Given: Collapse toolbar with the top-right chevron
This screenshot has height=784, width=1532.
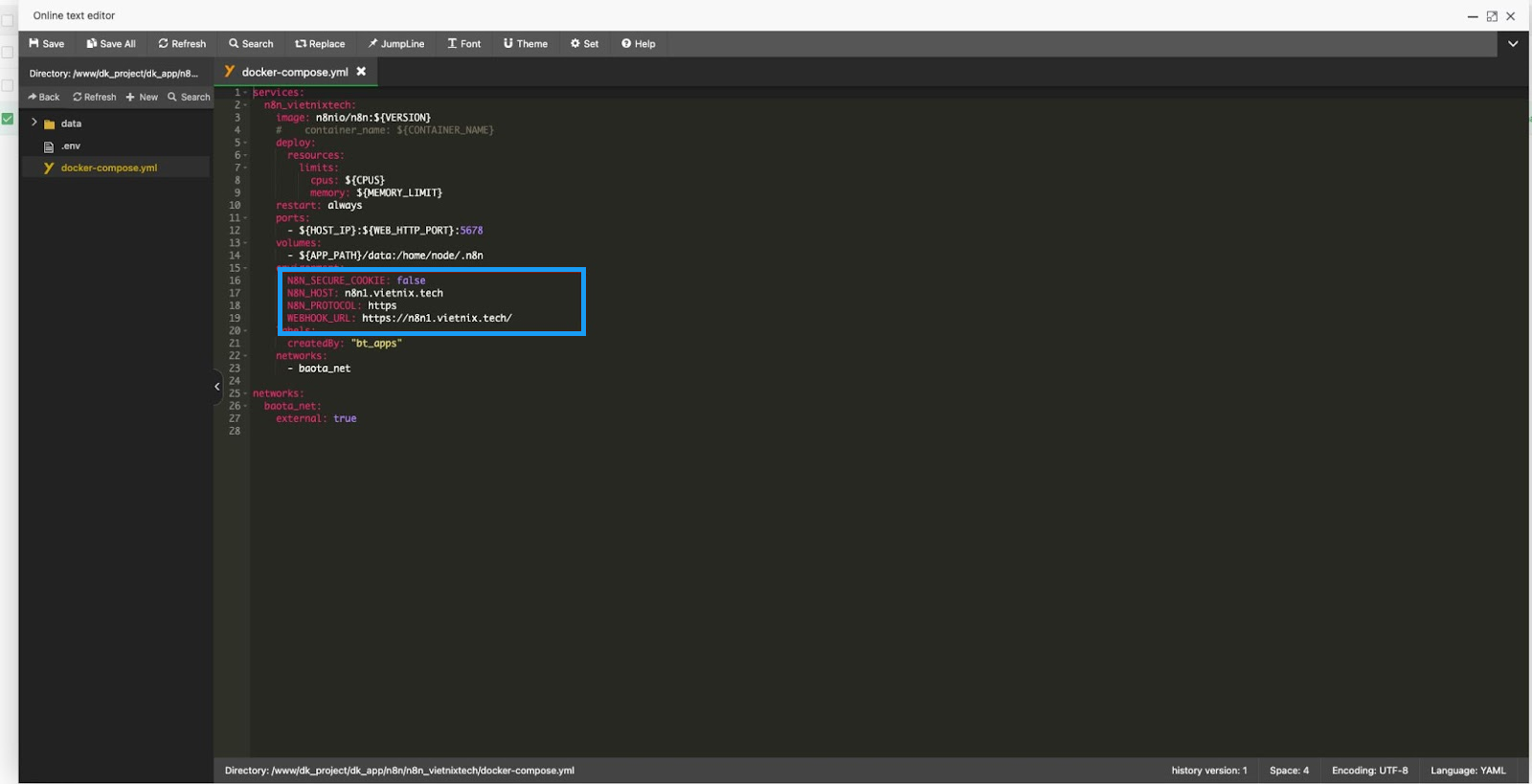Looking at the screenshot, I should coord(1513,44).
